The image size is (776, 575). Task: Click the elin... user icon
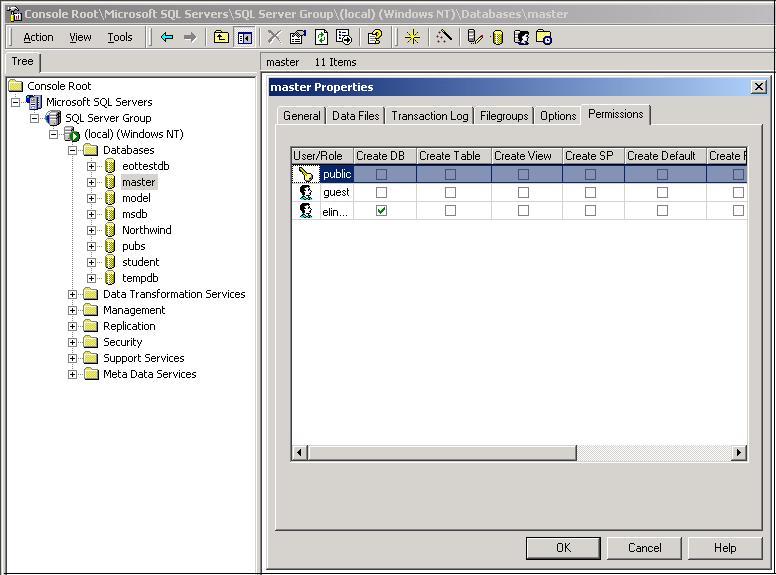tap(306, 211)
